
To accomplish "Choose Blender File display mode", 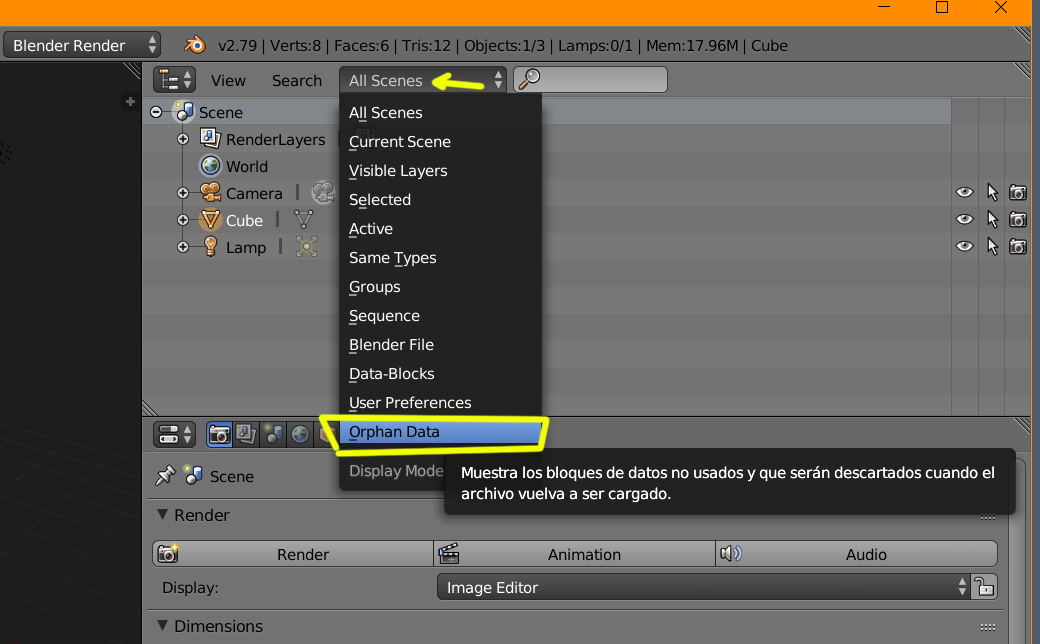I will pos(440,345).
